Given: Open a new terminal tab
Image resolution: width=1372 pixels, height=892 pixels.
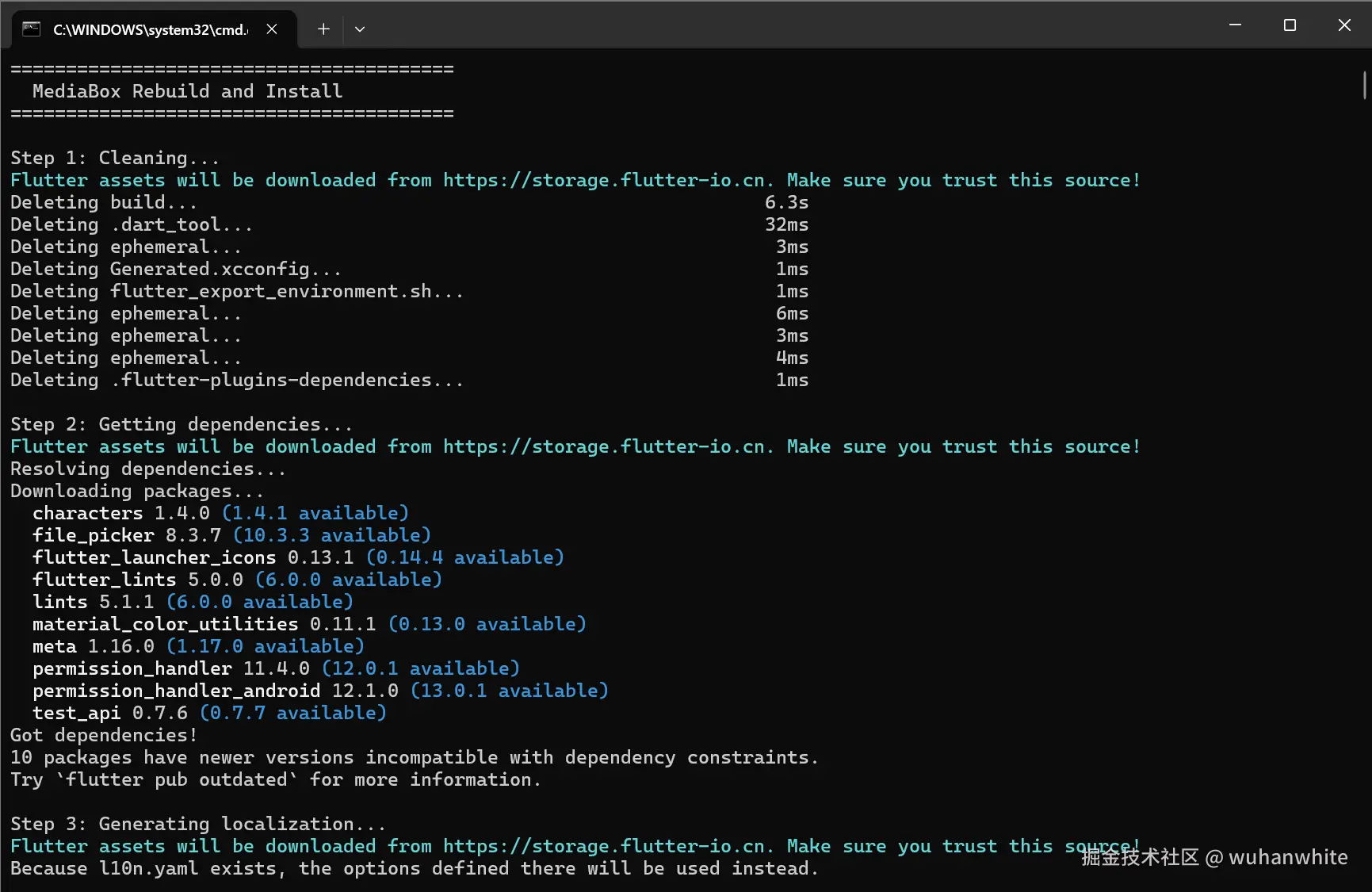Looking at the screenshot, I should 323,29.
